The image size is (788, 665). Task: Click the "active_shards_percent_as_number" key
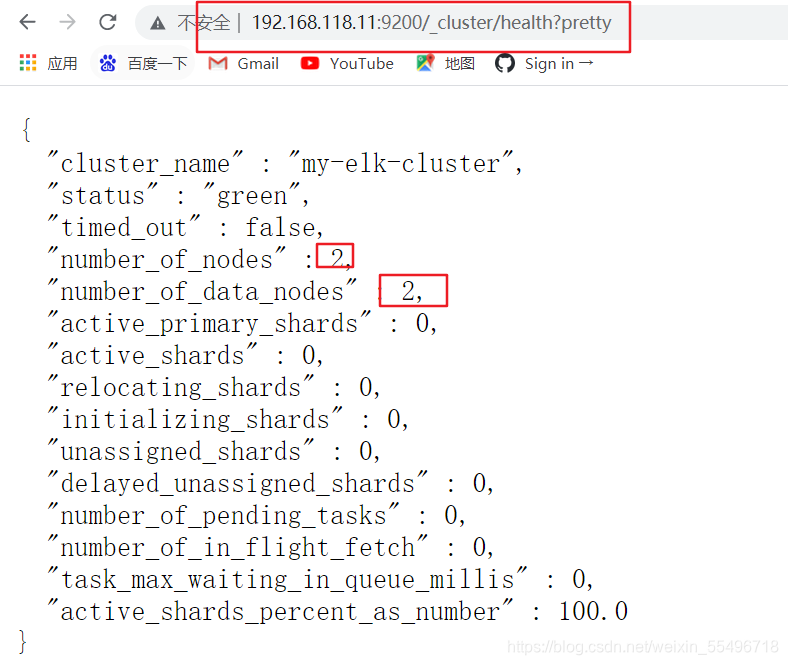[x=280, y=611]
